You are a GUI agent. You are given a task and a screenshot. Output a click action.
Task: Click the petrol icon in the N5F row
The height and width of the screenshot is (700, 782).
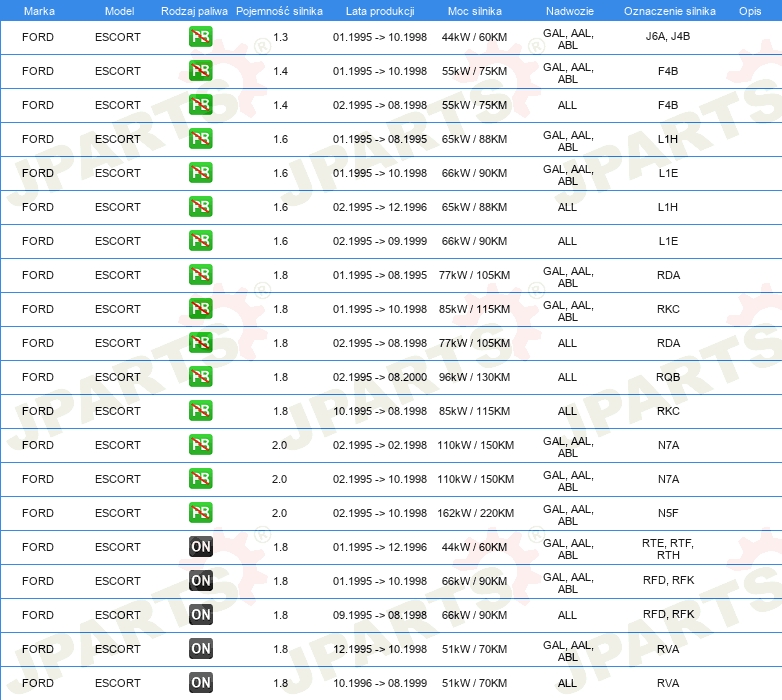(200, 513)
